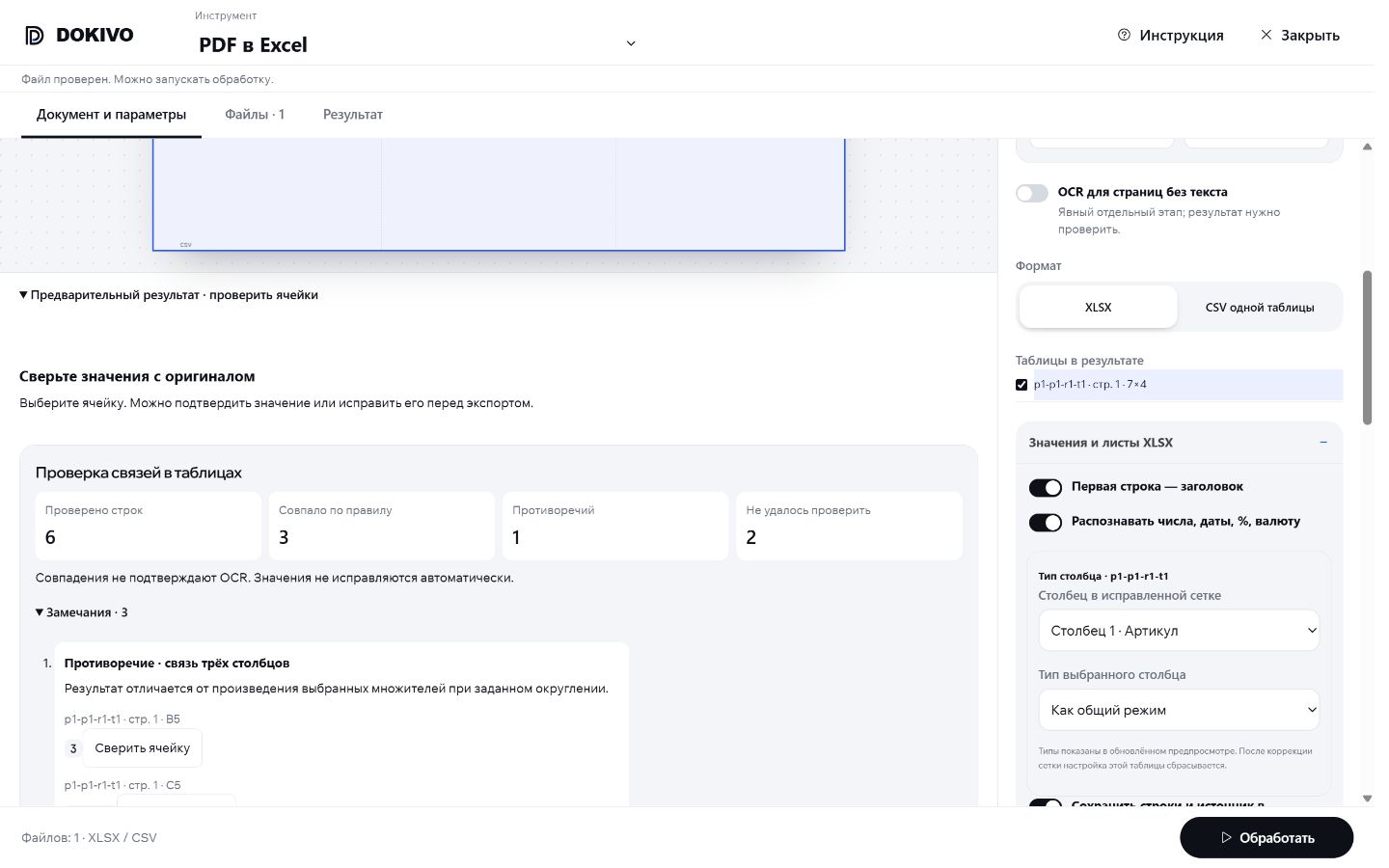Click the X icon next to Закрыть

tap(1266, 35)
